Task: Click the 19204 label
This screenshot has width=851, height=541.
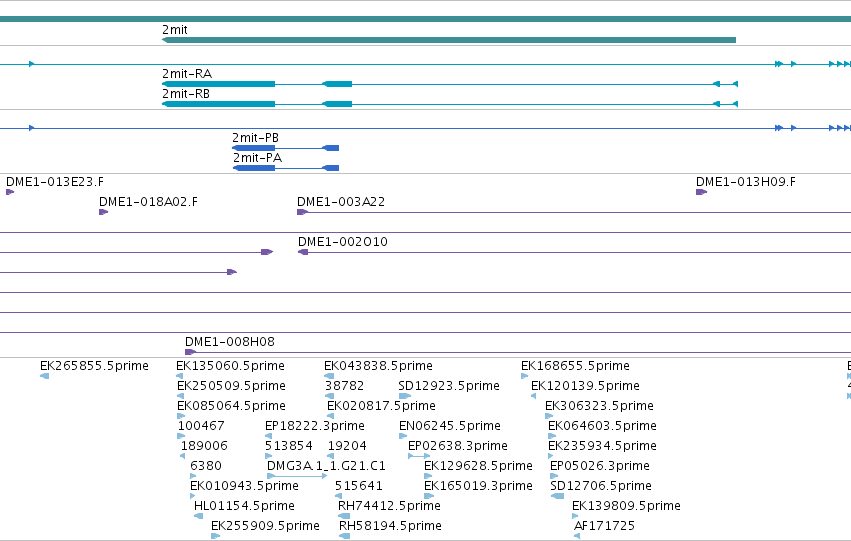Action: coord(347,446)
